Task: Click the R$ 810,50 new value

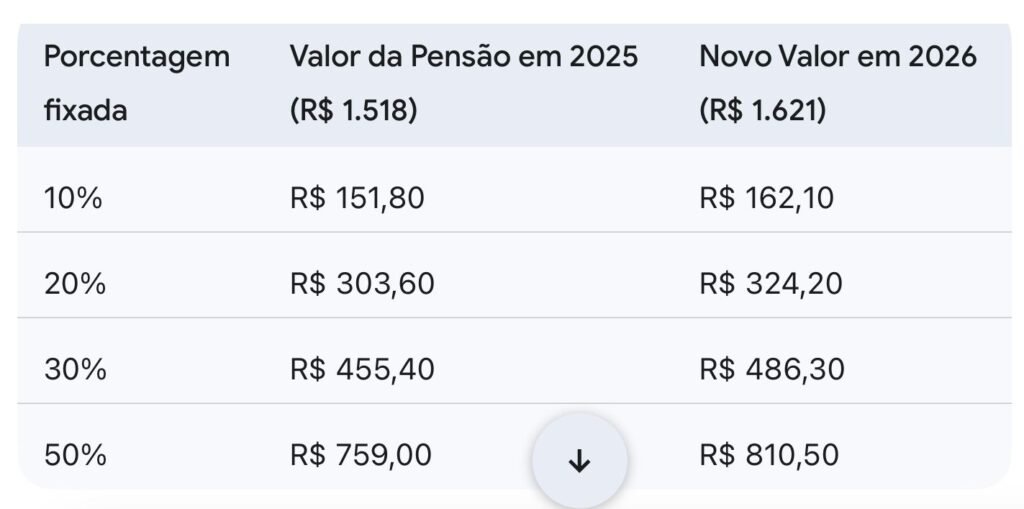Action: point(769,456)
